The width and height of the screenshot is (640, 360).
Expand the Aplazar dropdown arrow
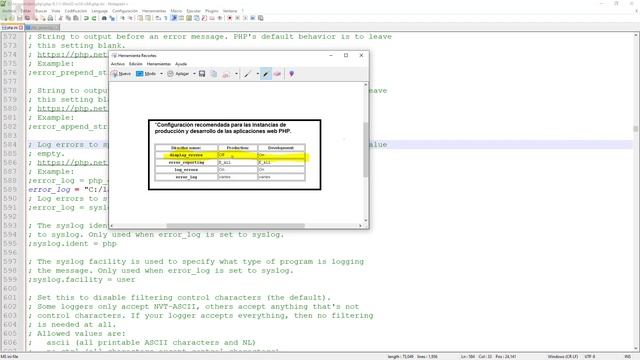point(194,74)
